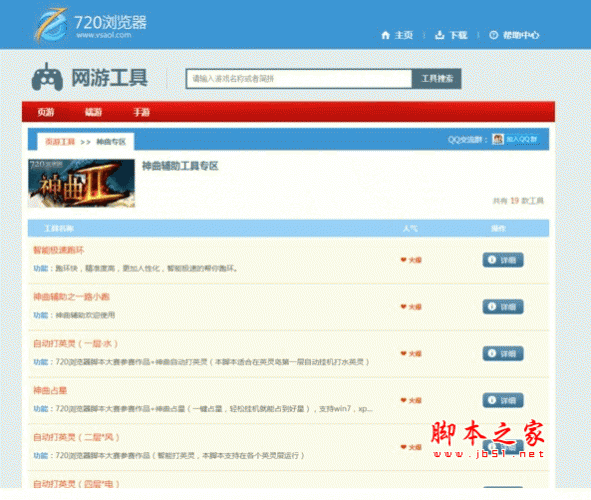
Task: Click the 神曲专区 breadcrumb item
Action: pos(111,142)
